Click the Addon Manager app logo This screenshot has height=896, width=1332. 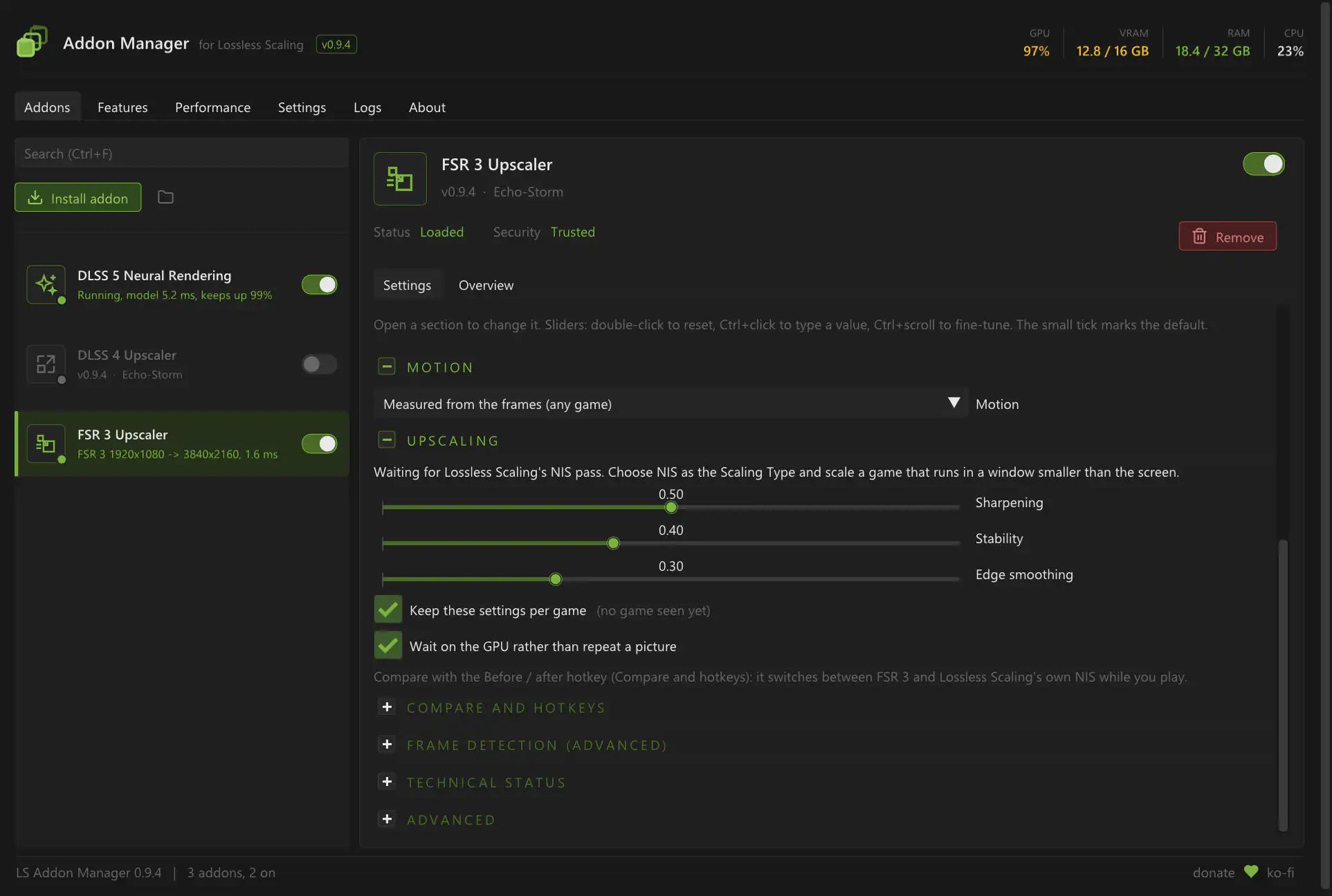pyautogui.click(x=32, y=42)
